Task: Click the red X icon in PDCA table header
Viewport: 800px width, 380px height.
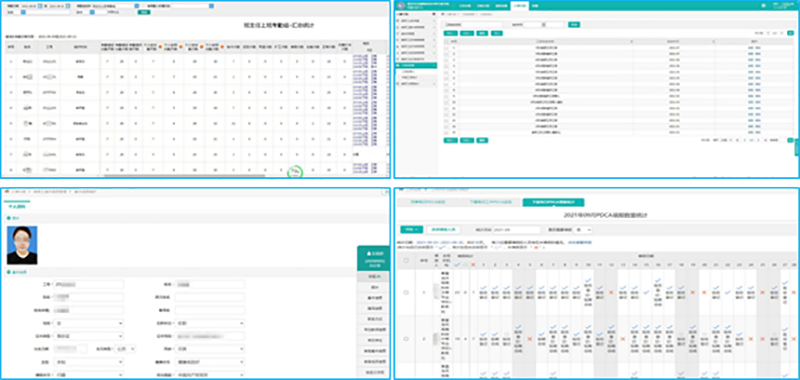Action: (x=473, y=265)
